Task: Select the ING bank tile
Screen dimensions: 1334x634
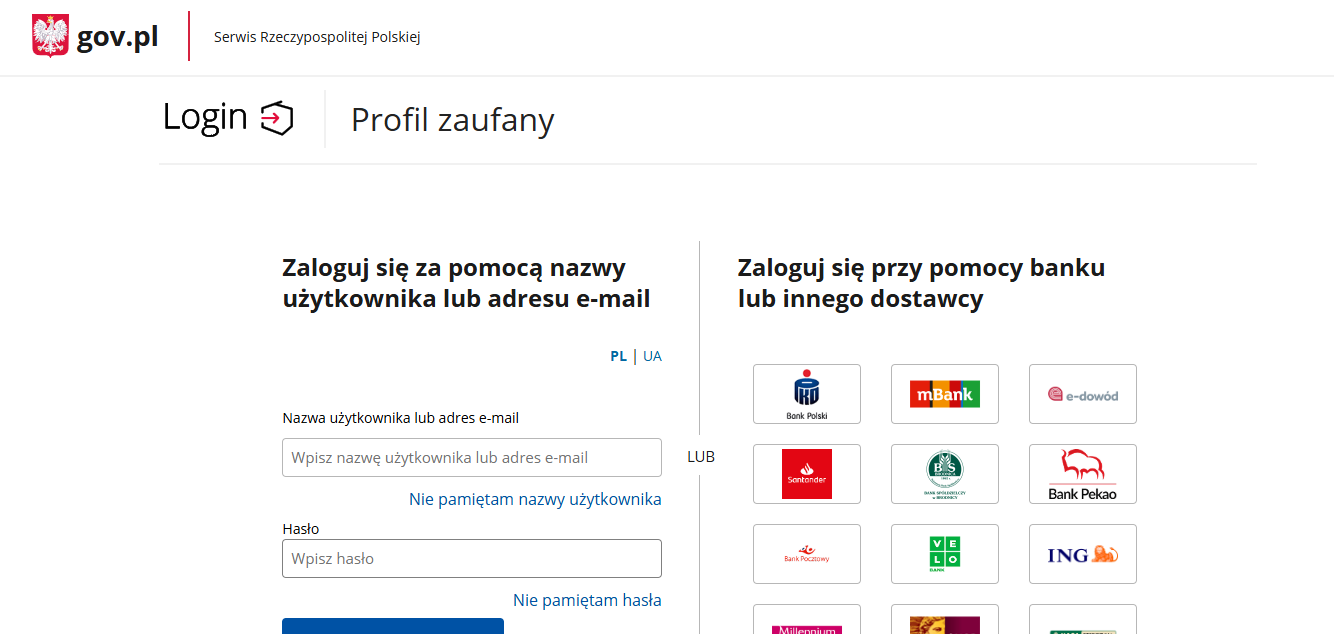Action: coord(1083,553)
